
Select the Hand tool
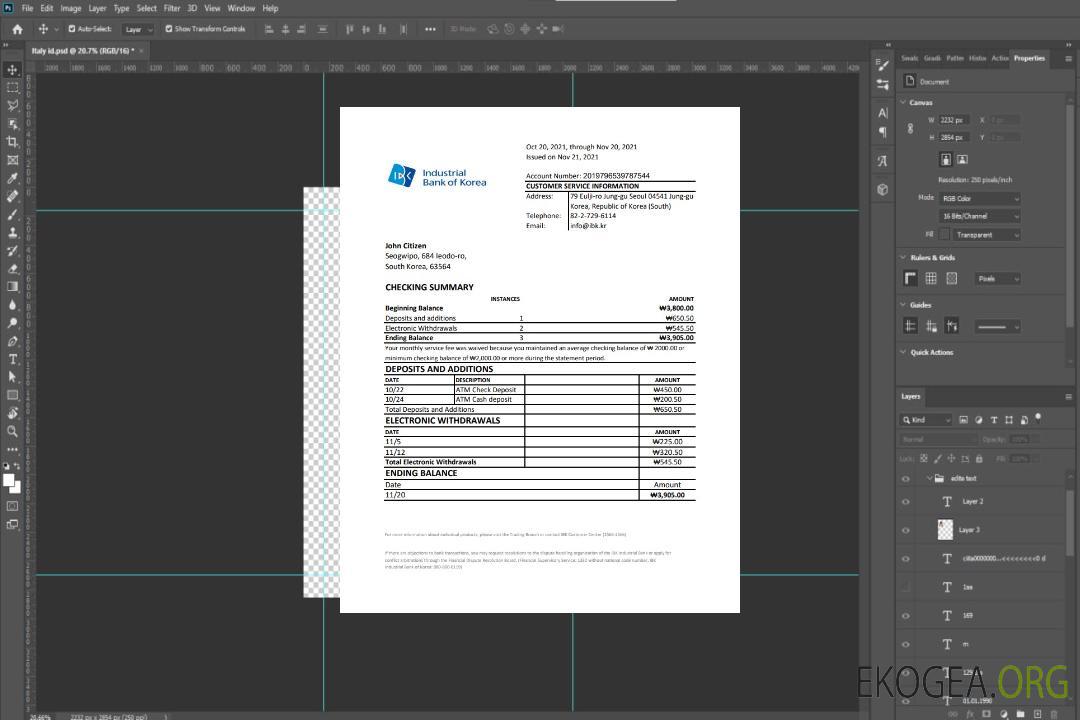point(12,413)
